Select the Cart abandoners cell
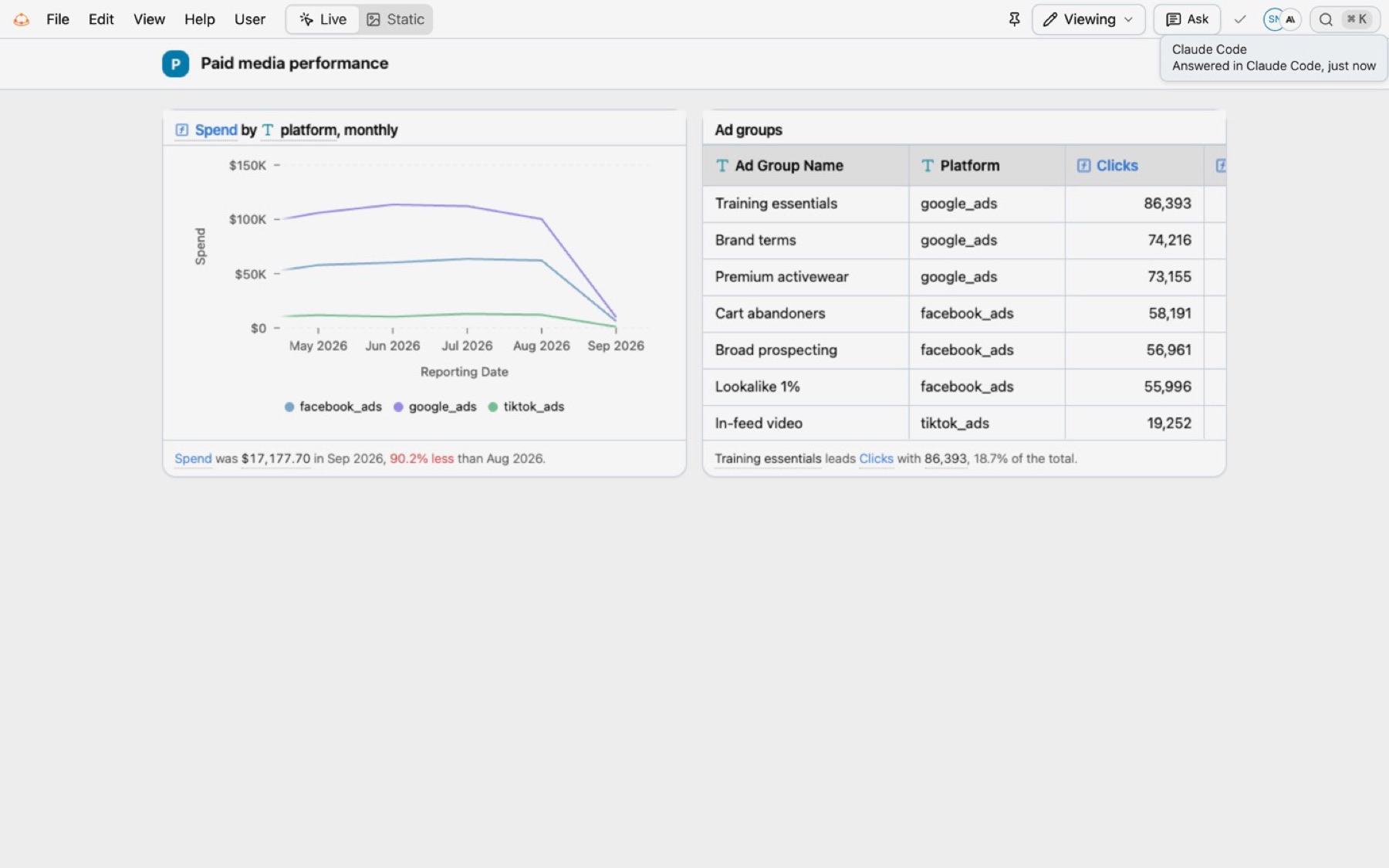 [806, 313]
